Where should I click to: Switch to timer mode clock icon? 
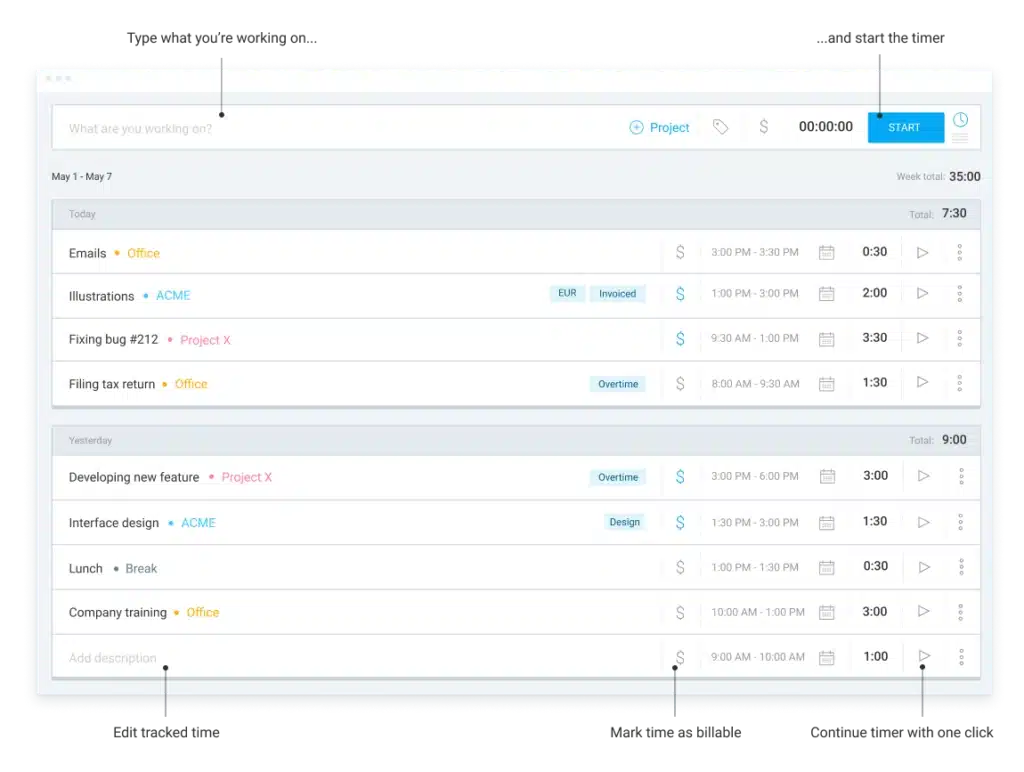pyautogui.click(x=960, y=120)
